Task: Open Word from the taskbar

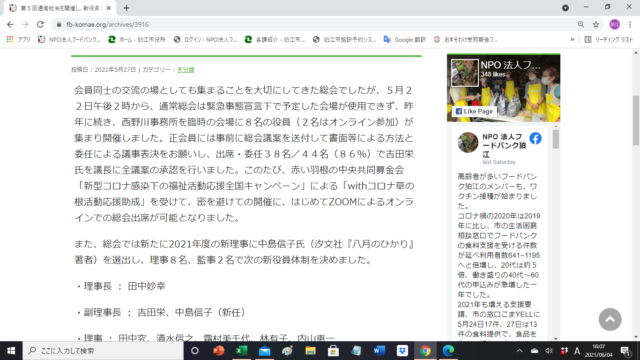Action: 379,351
